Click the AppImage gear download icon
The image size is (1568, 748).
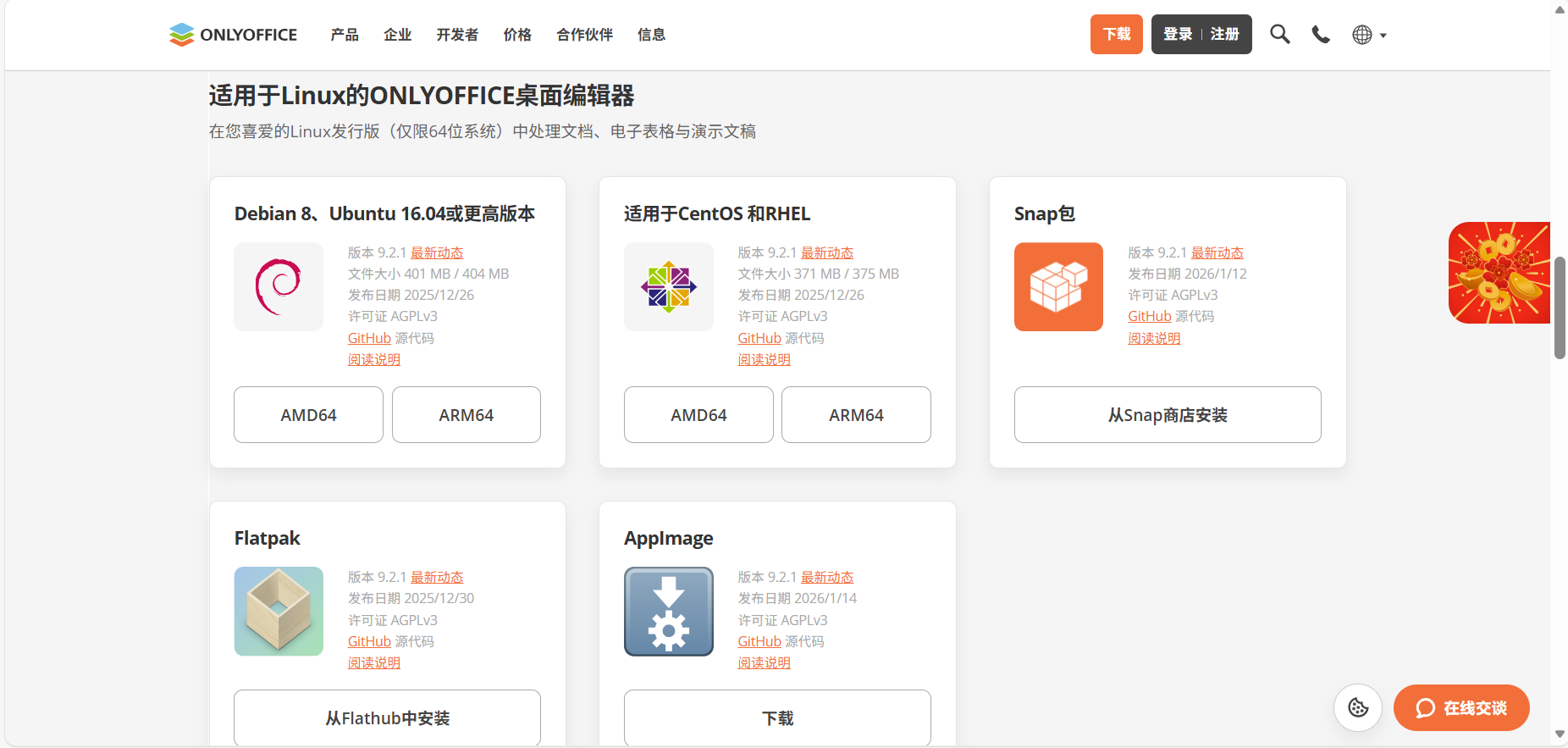tap(669, 612)
